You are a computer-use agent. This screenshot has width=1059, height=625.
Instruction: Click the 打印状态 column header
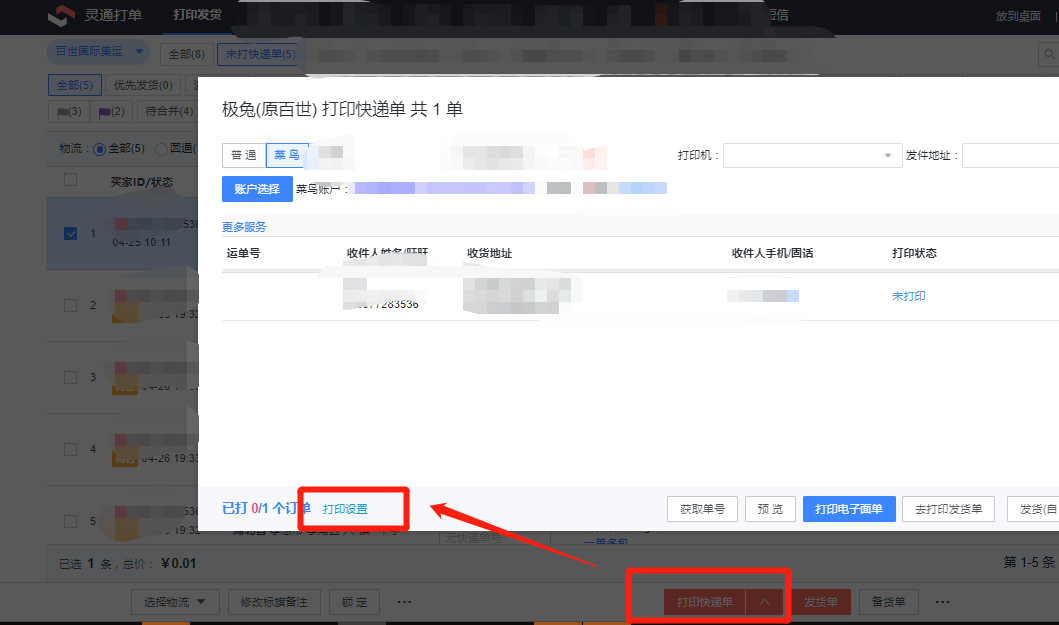[914, 253]
